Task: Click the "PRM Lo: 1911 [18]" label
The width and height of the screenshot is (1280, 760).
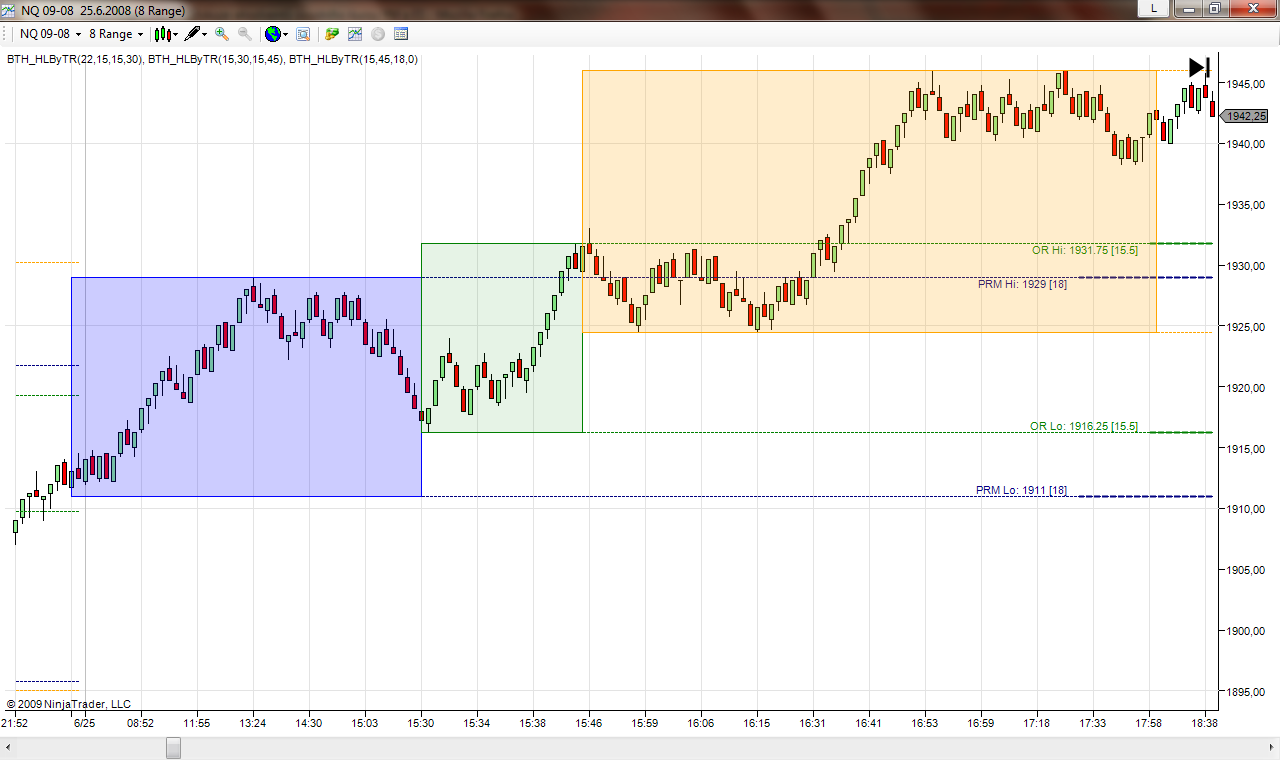Action: tap(1022, 490)
